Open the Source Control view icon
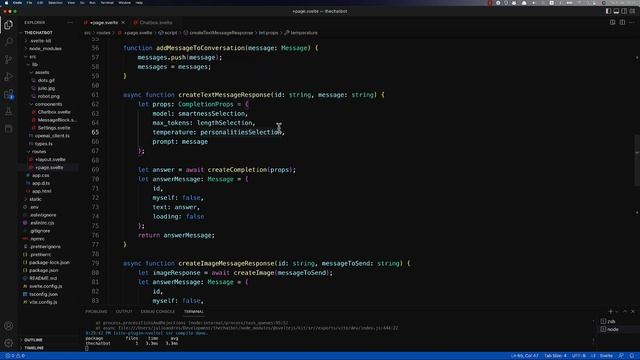640x360 pixels. (9, 59)
